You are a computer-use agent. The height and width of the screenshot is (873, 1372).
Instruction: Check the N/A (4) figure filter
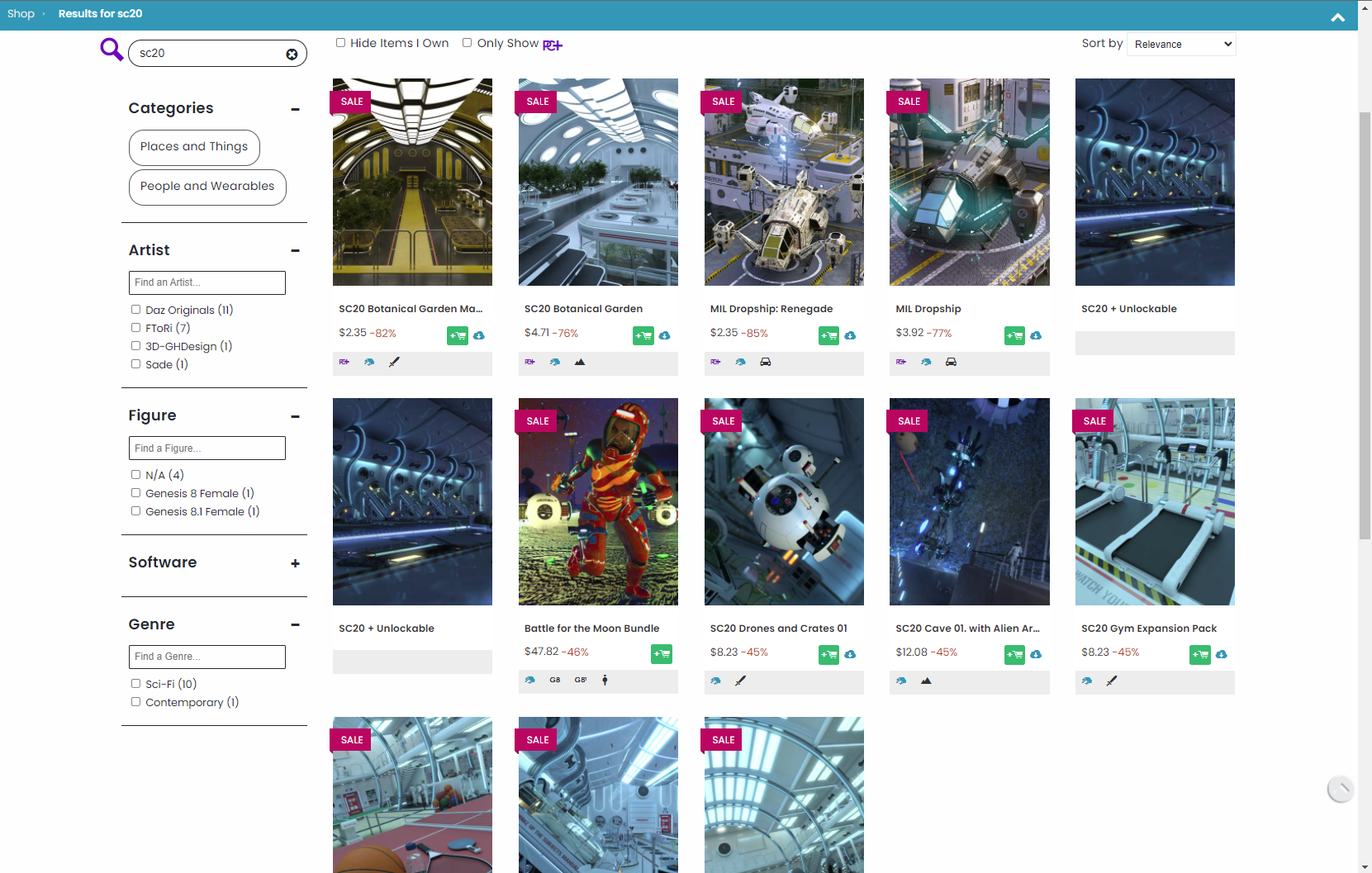click(x=135, y=475)
